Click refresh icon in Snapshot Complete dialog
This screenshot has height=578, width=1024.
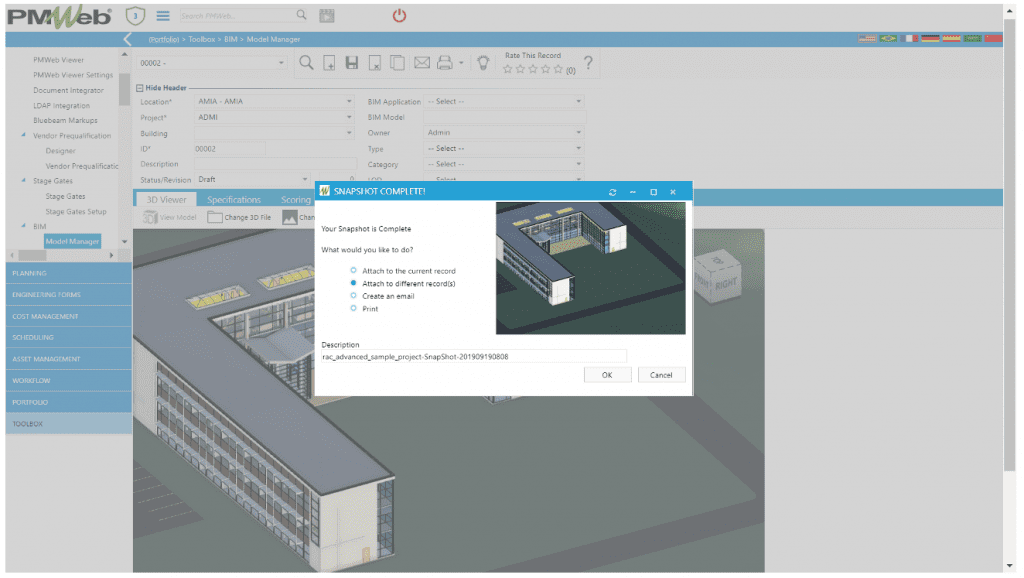(613, 192)
